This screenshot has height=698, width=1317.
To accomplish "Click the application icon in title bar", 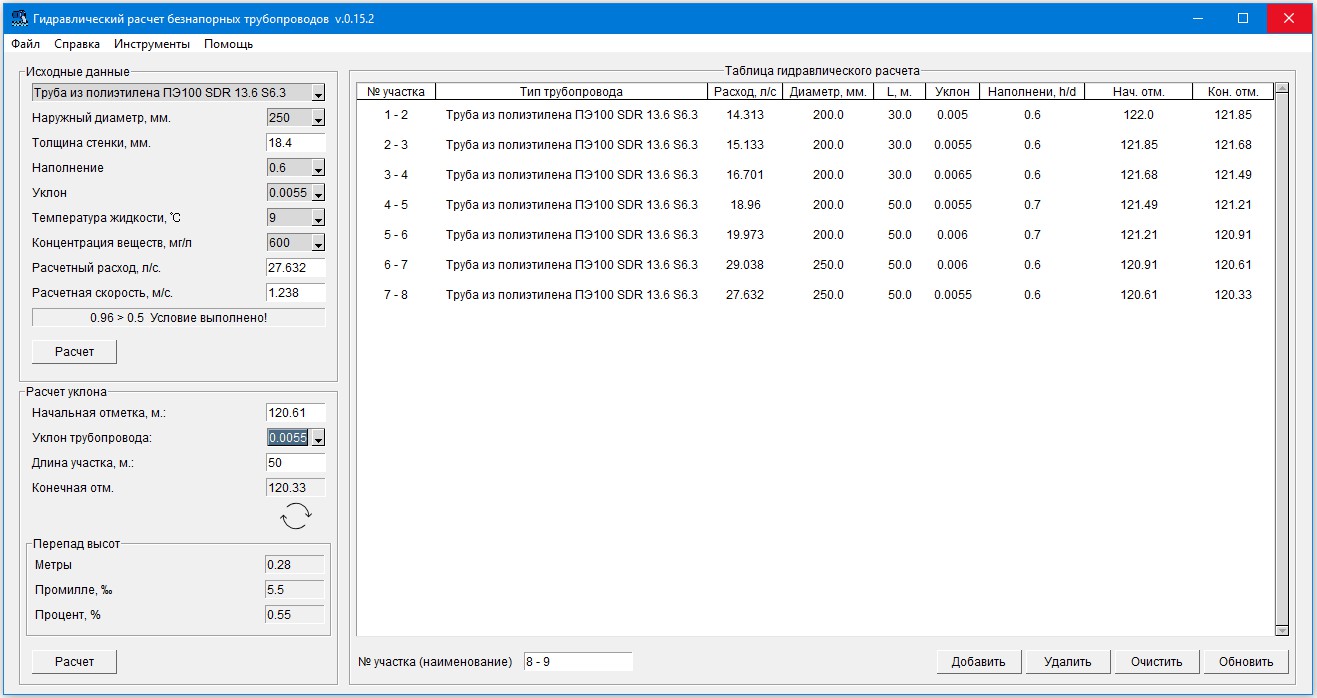I will click(18, 18).
